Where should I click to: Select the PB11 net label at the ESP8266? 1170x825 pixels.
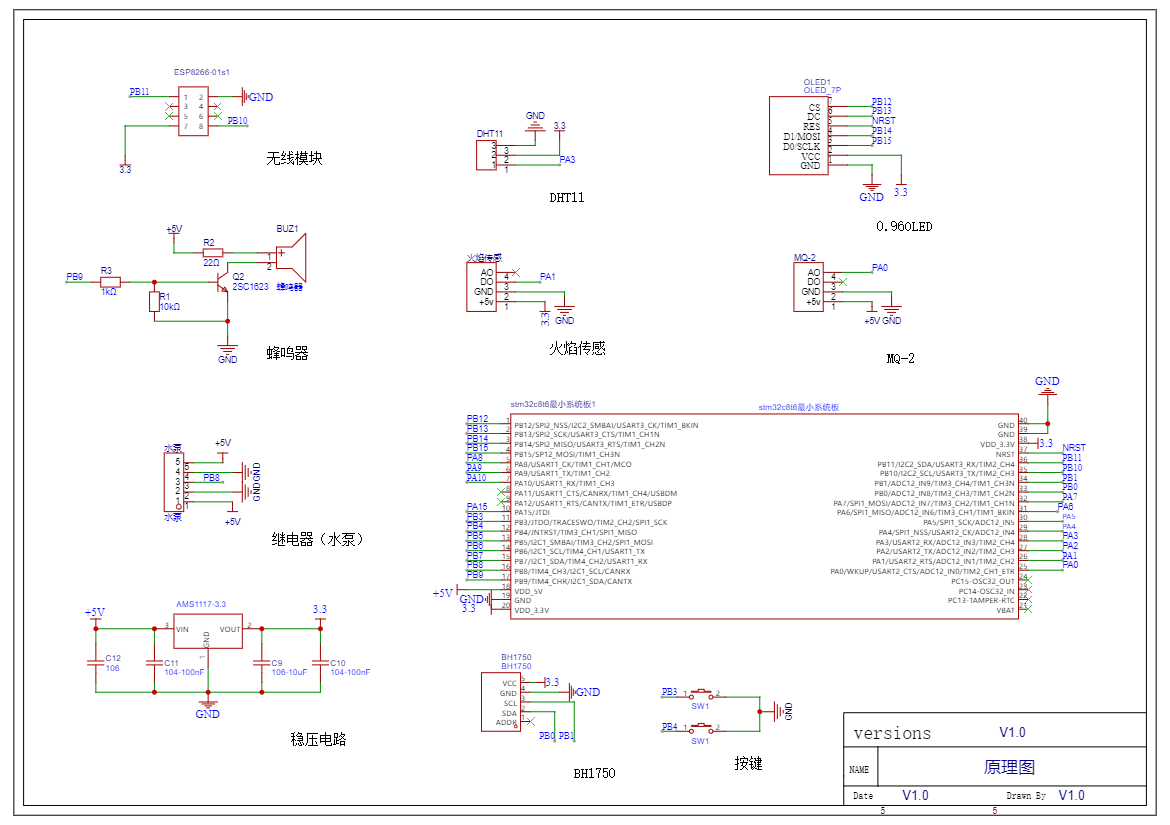[x=140, y=92]
